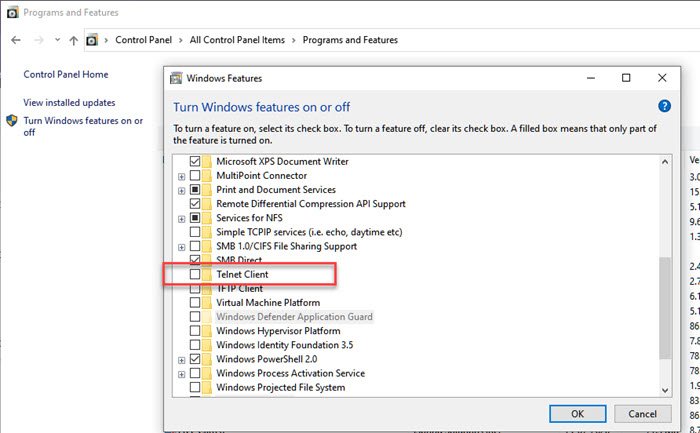The image size is (700, 433).
Task: Uncheck Microsoft XPS Document Writer
Action: pos(195,161)
